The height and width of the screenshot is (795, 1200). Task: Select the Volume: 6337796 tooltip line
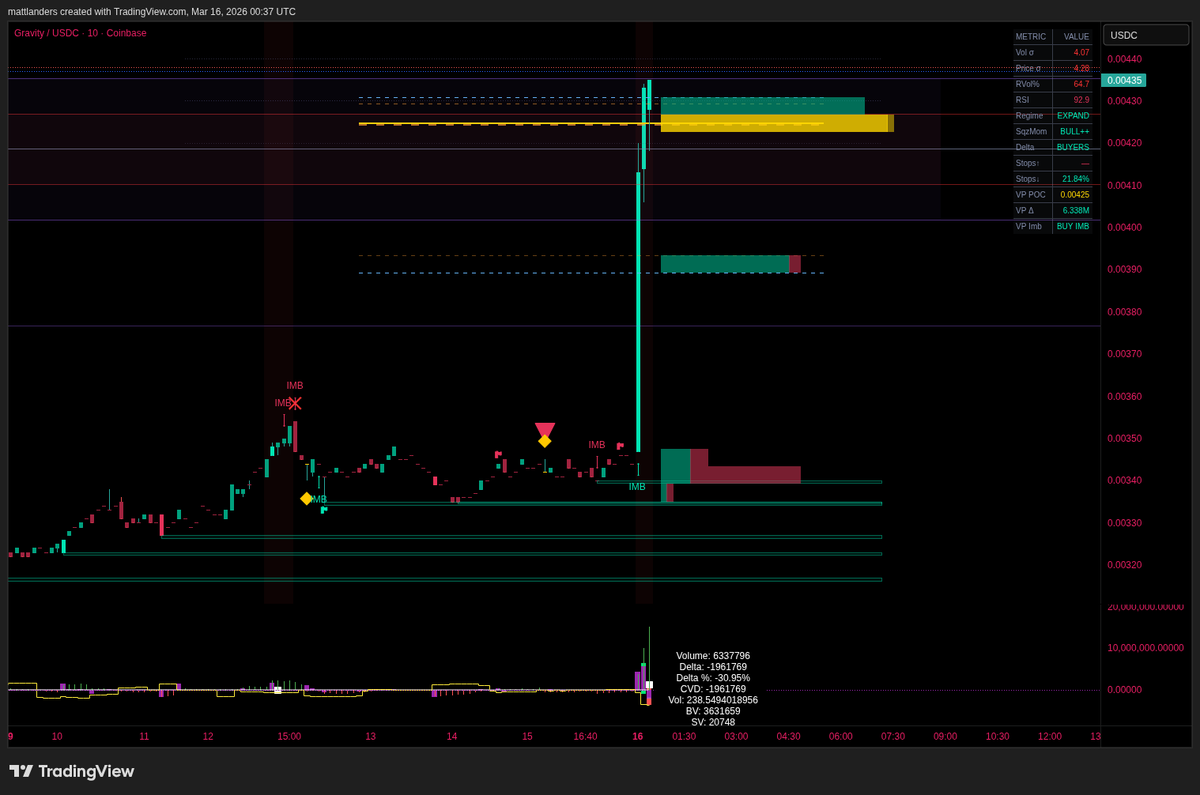(x=713, y=656)
